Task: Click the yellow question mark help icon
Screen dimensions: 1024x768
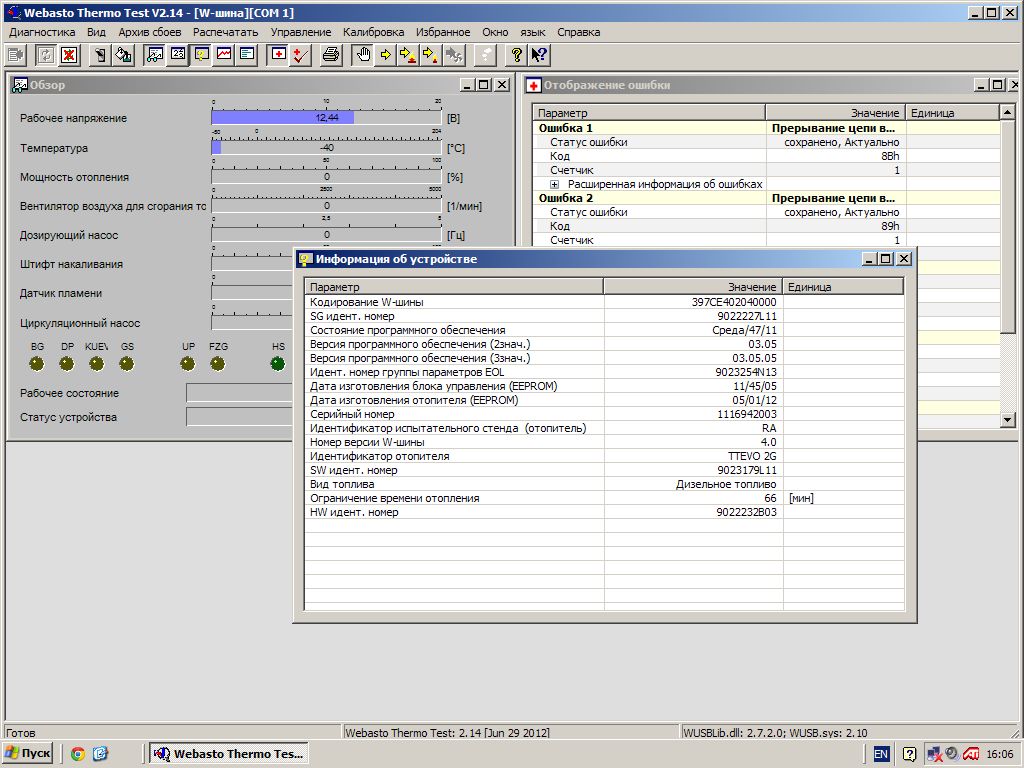Action: 516,55
